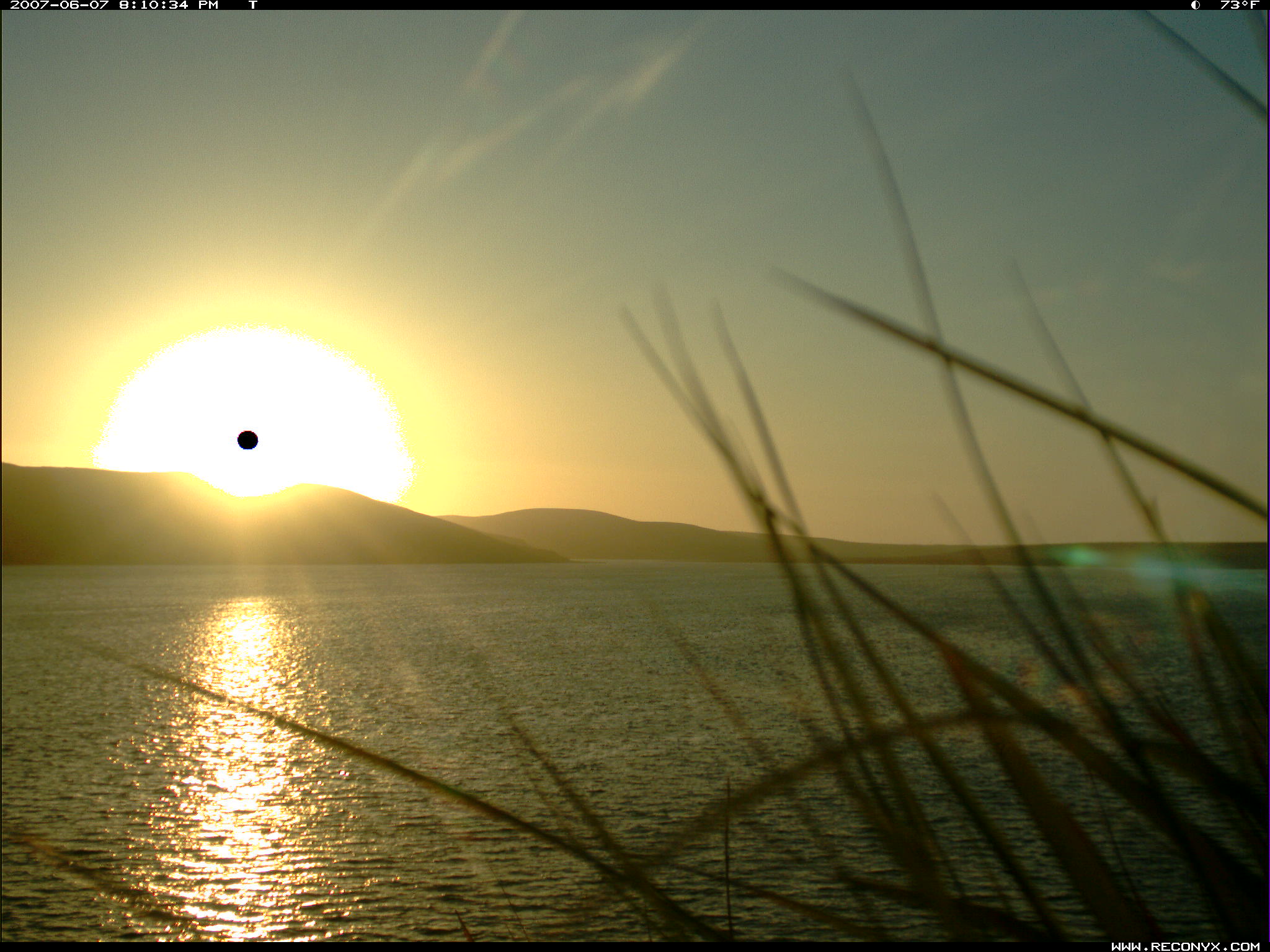Click the 2007-06-07 date stamp

pos(60,5)
